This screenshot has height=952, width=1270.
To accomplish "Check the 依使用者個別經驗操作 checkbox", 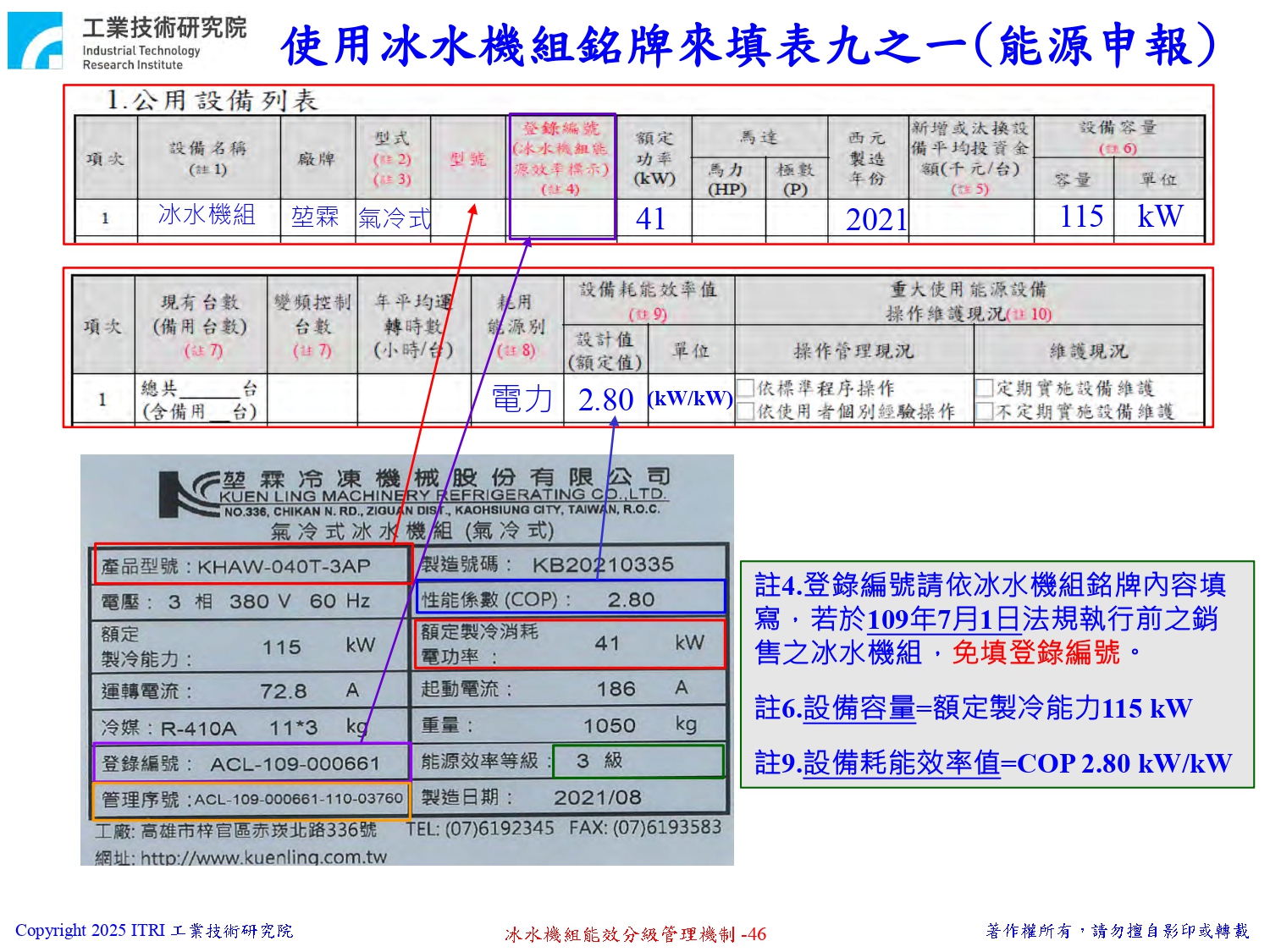I will point(745,411).
